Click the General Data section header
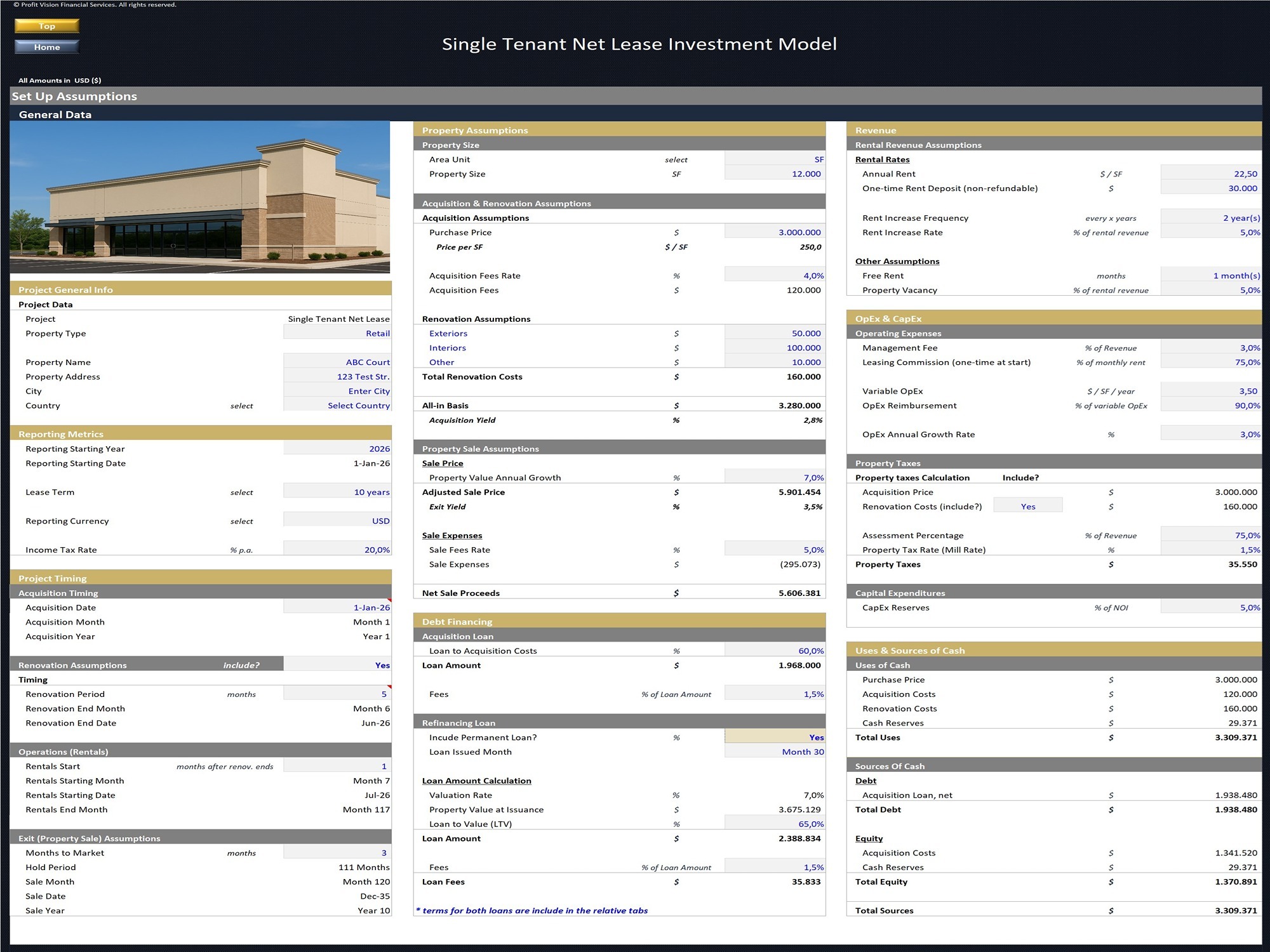 pos(55,114)
